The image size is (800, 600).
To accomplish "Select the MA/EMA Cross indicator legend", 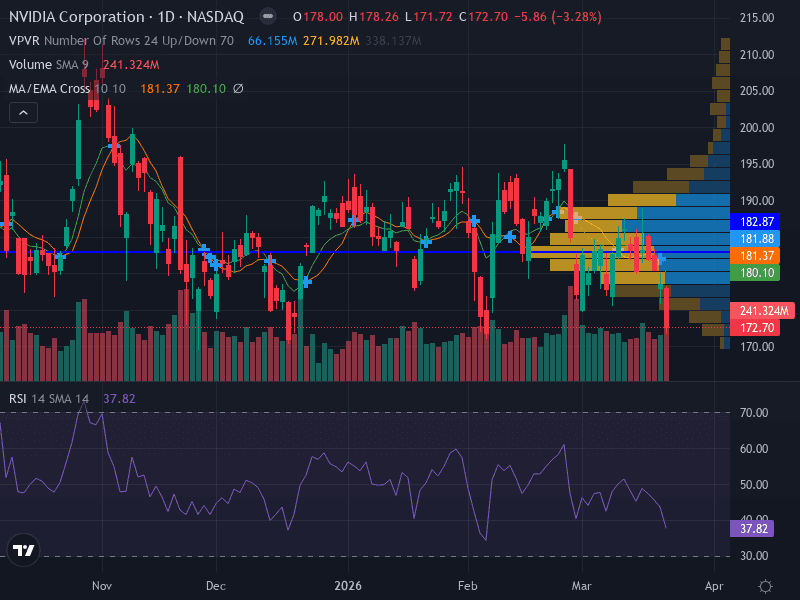I will (x=67, y=89).
